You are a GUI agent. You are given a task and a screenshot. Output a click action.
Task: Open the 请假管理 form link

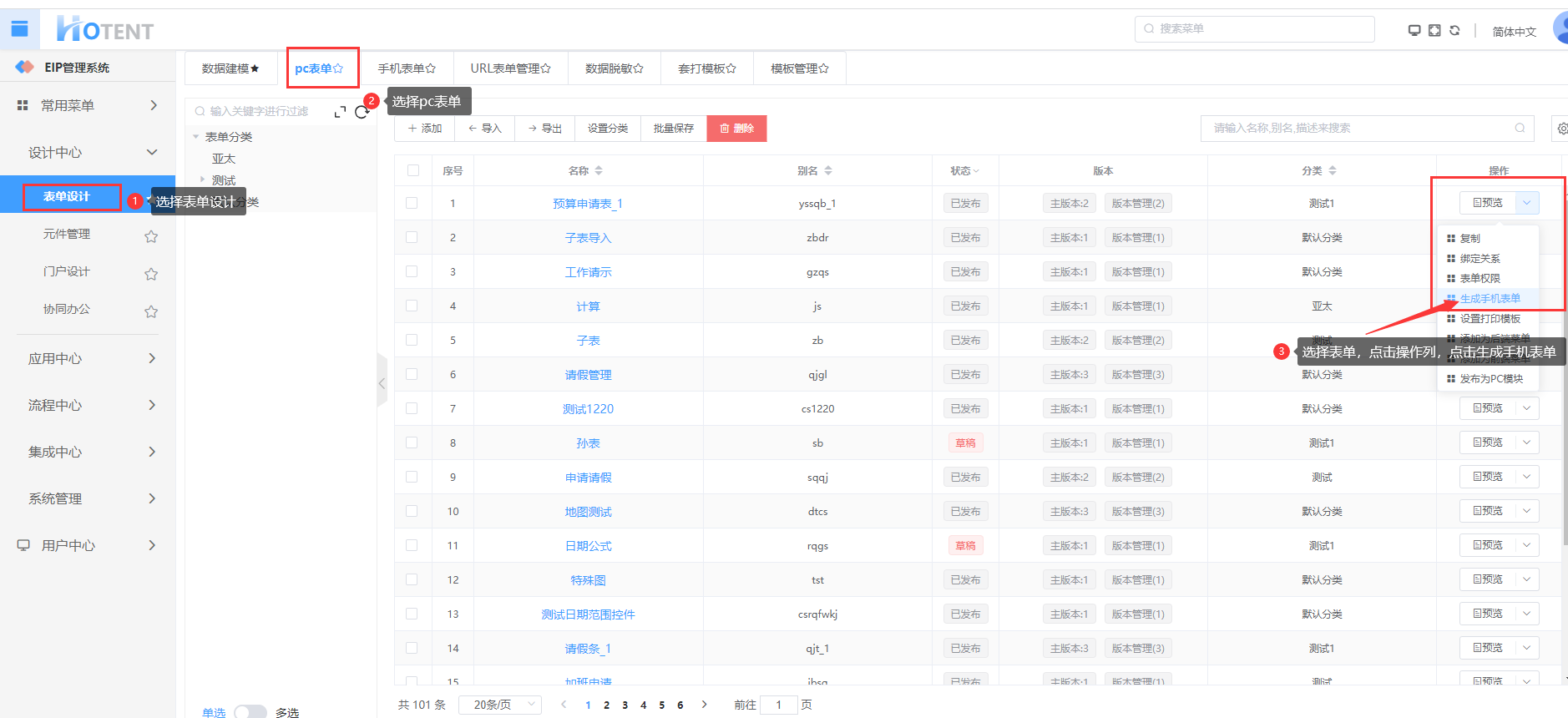pos(588,375)
